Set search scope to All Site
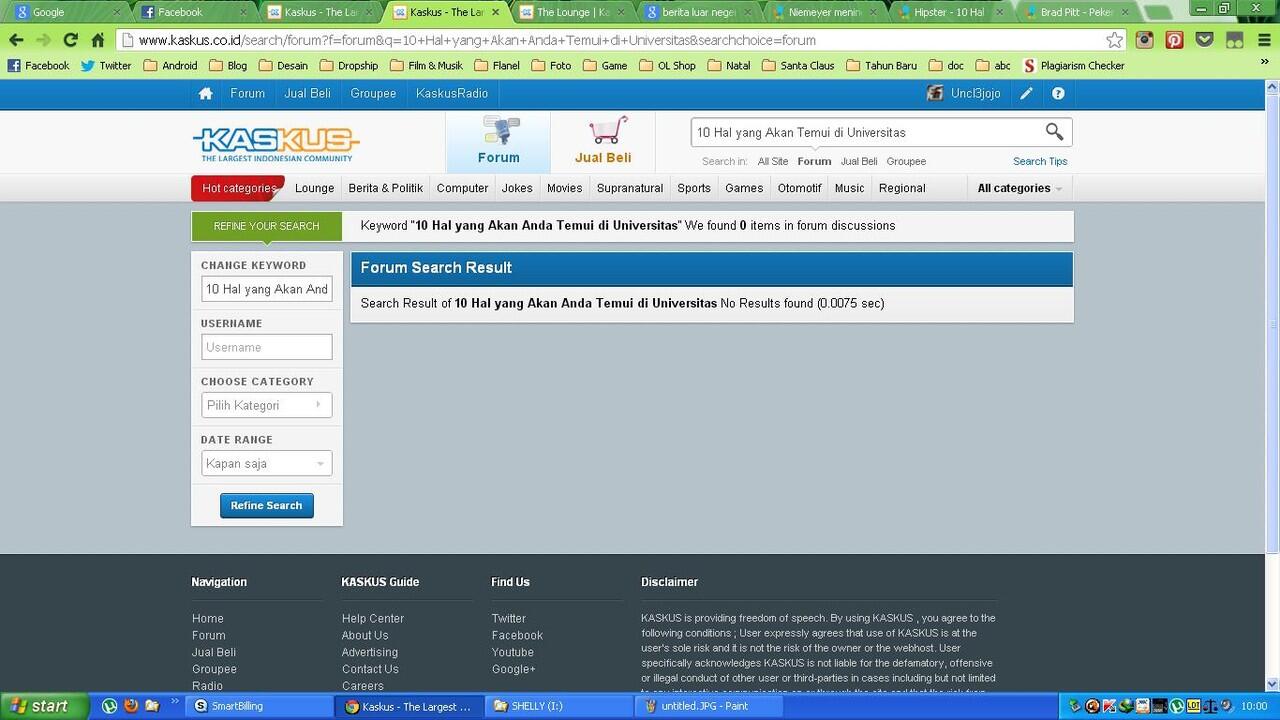1280x720 pixels. pos(773,161)
